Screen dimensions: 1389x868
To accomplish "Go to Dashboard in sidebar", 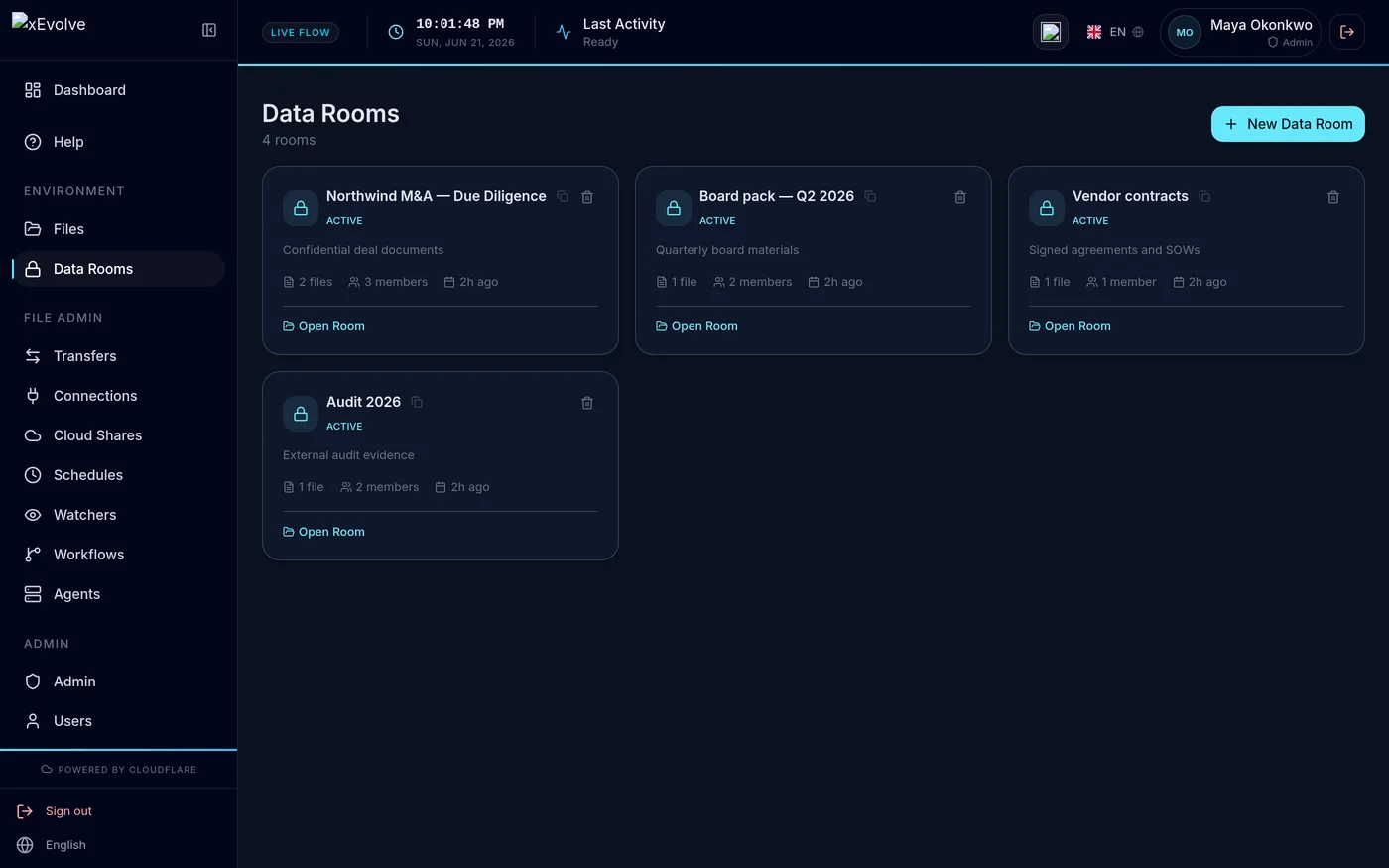I will pyautogui.click(x=118, y=90).
